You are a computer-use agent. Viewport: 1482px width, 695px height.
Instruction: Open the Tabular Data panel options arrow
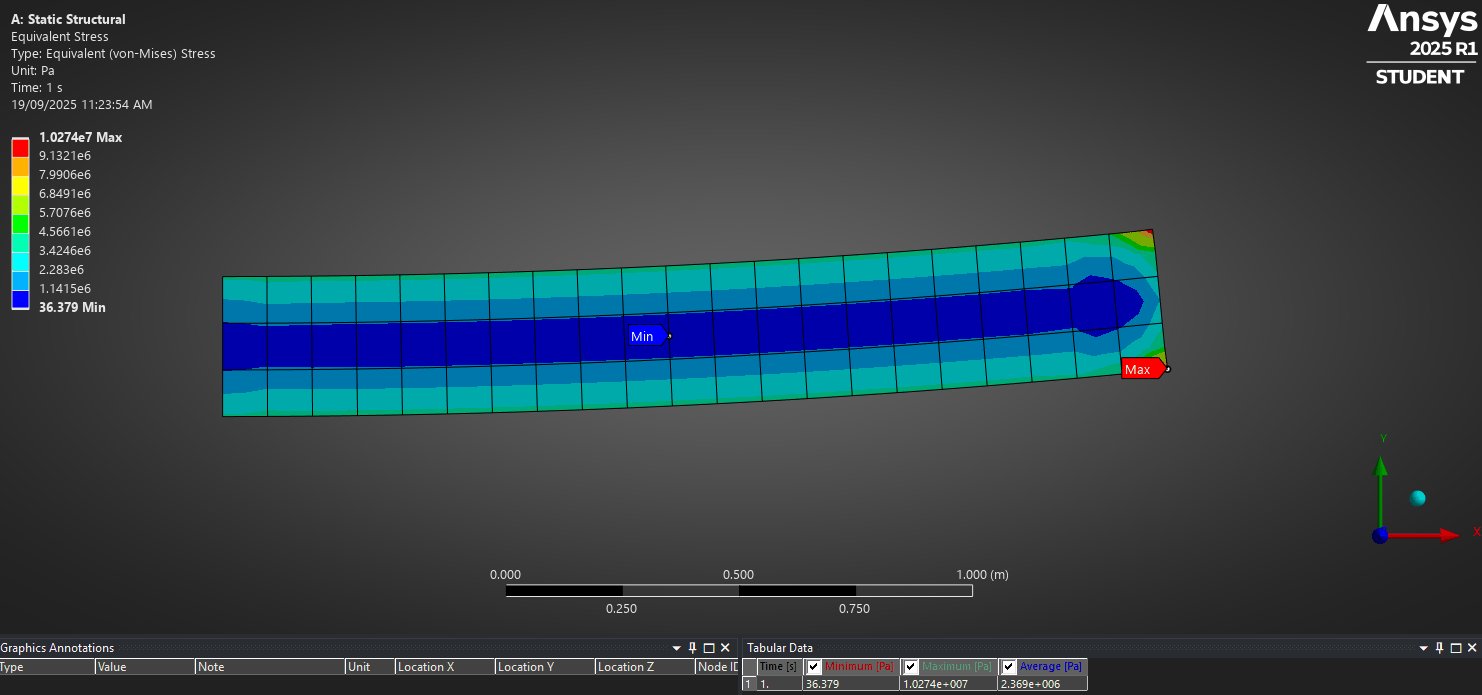tap(1424, 648)
